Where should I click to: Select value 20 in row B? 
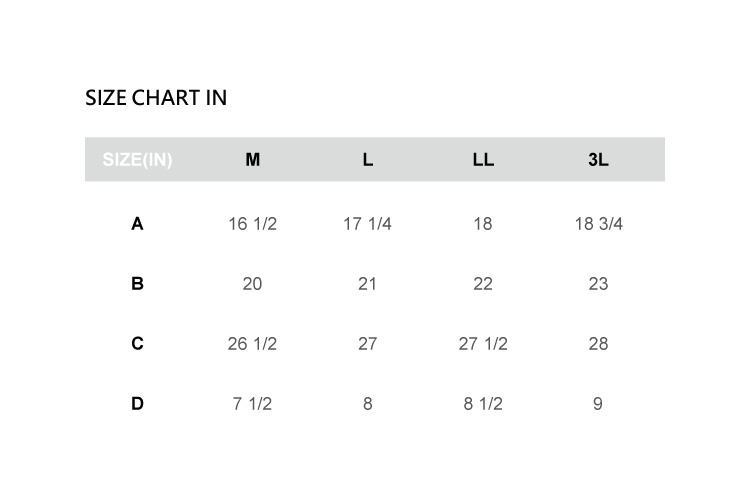pyautogui.click(x=252, y=284)
